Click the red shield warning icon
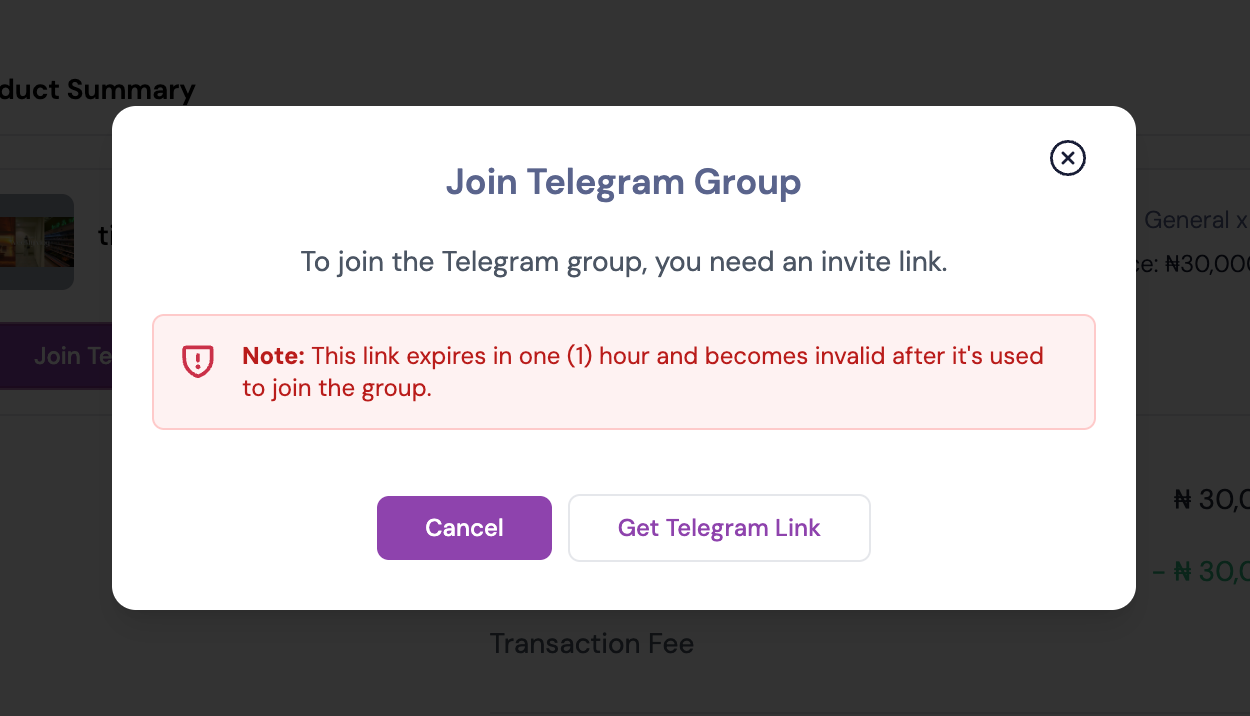Image resolution: width=1250 pixels, height=716 pixels. coord(198,361)
